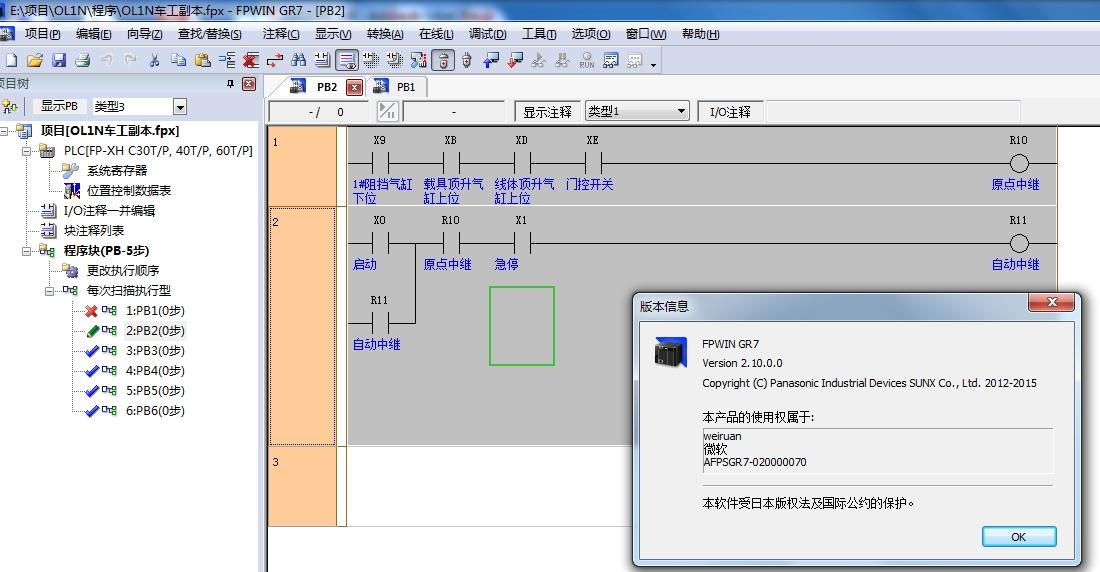Click the Print icon in the toolbar
This screenshot has height=572, width=1100.
tap(83, 60)
